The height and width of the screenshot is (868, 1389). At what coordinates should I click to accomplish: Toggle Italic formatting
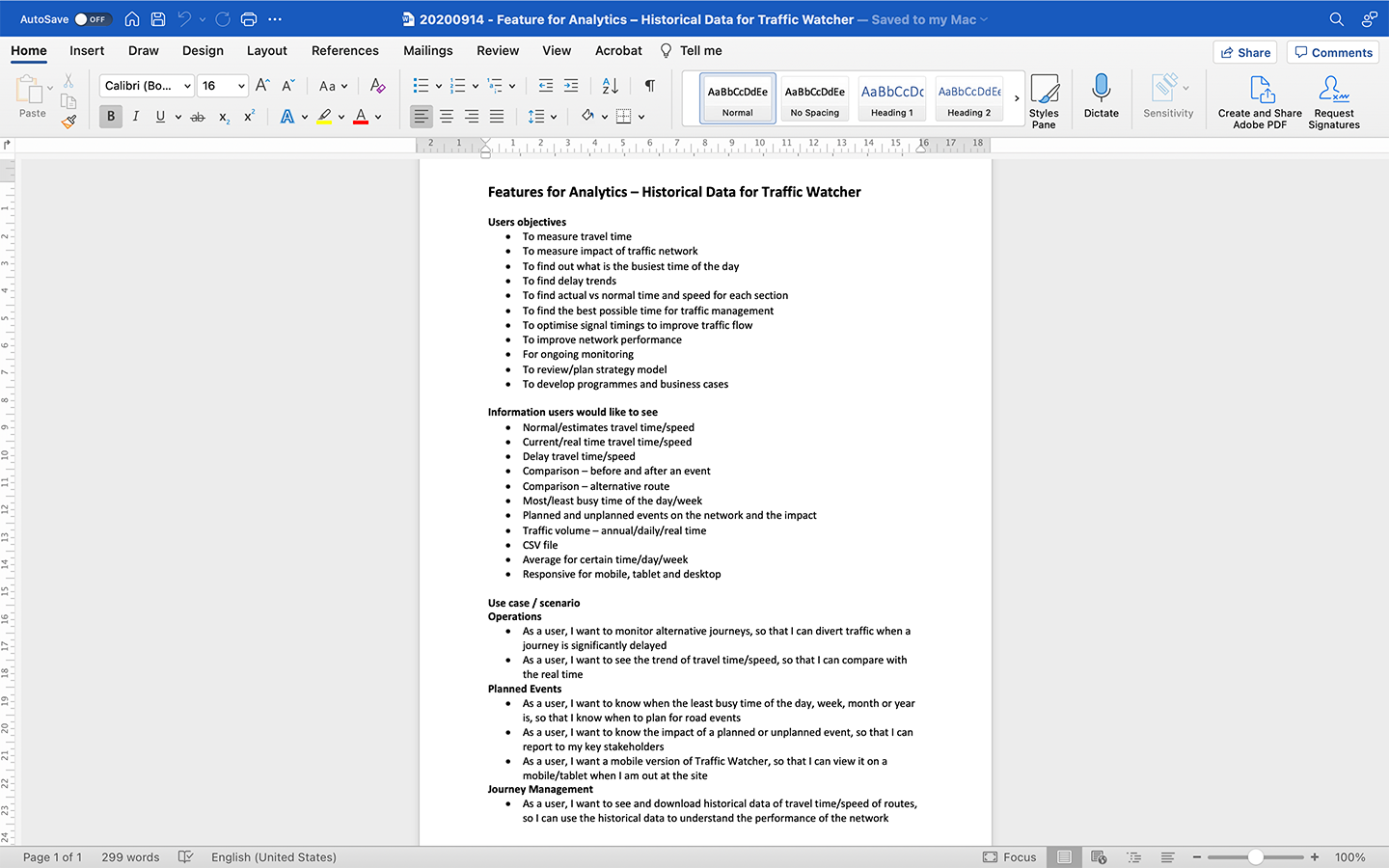[136, 117]
